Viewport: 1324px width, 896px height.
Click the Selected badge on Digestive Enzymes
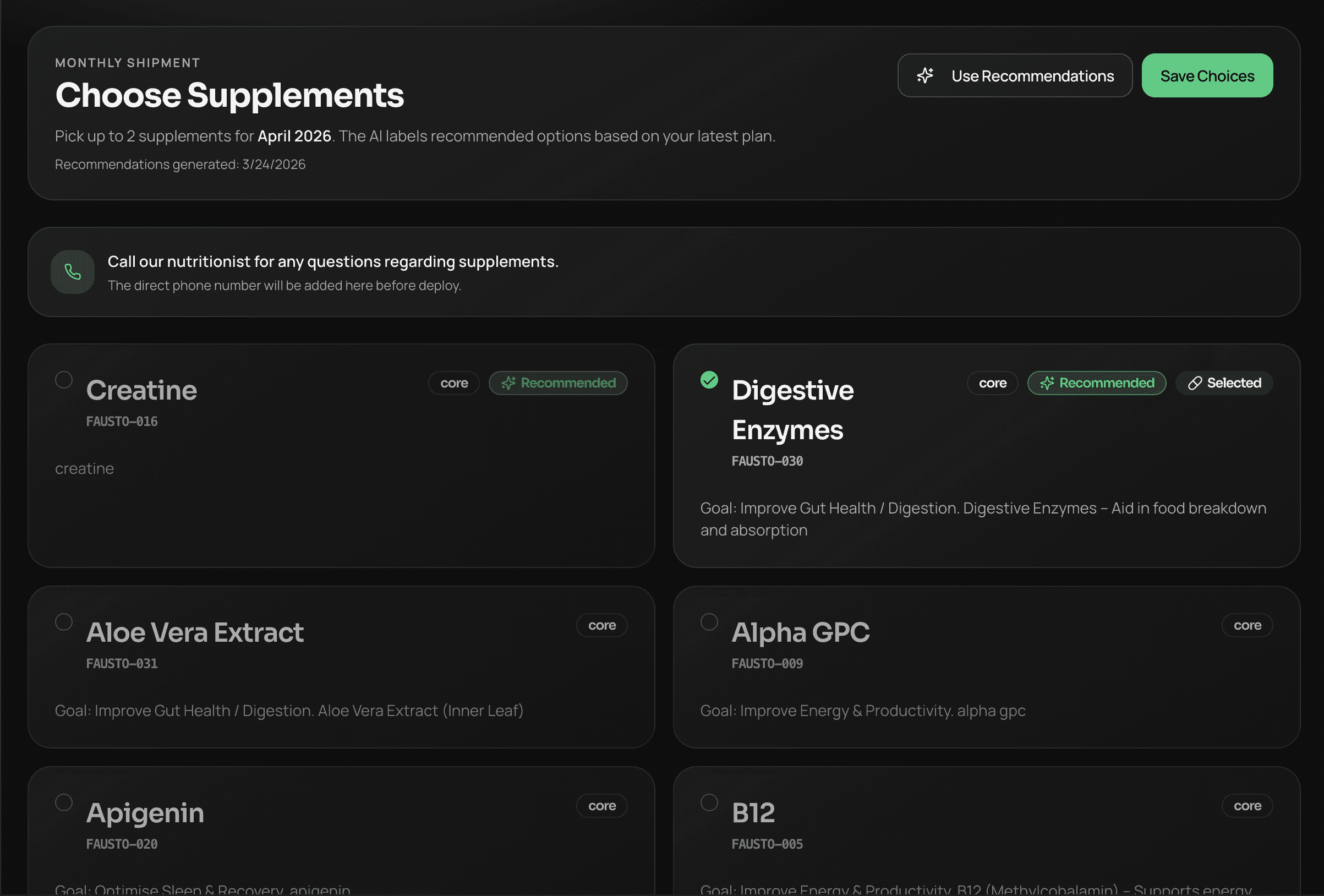coord(1224,384)
